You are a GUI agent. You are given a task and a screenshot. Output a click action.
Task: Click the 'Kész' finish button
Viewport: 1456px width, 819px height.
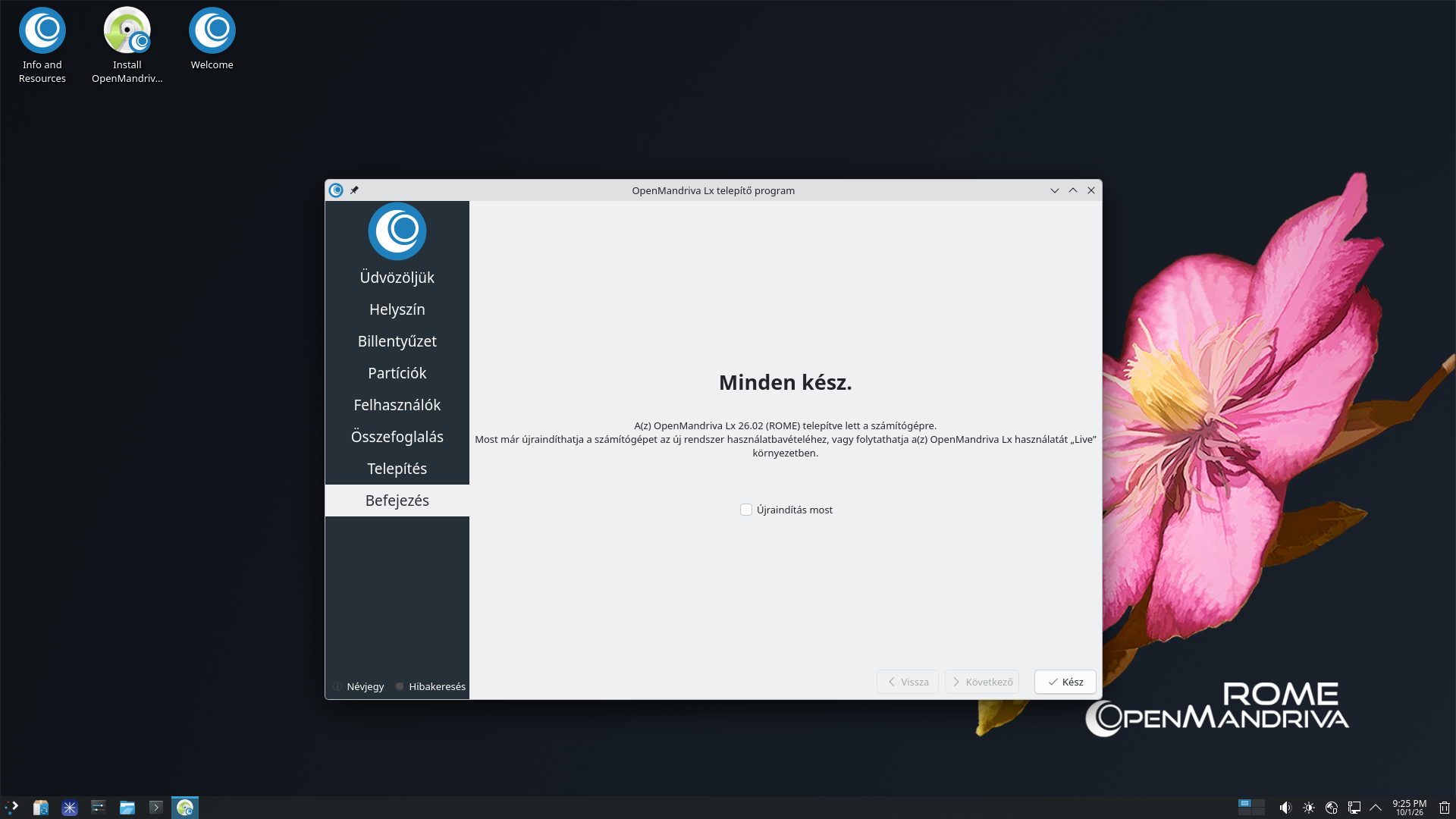pyautogui.click(x=1065, y=682)
